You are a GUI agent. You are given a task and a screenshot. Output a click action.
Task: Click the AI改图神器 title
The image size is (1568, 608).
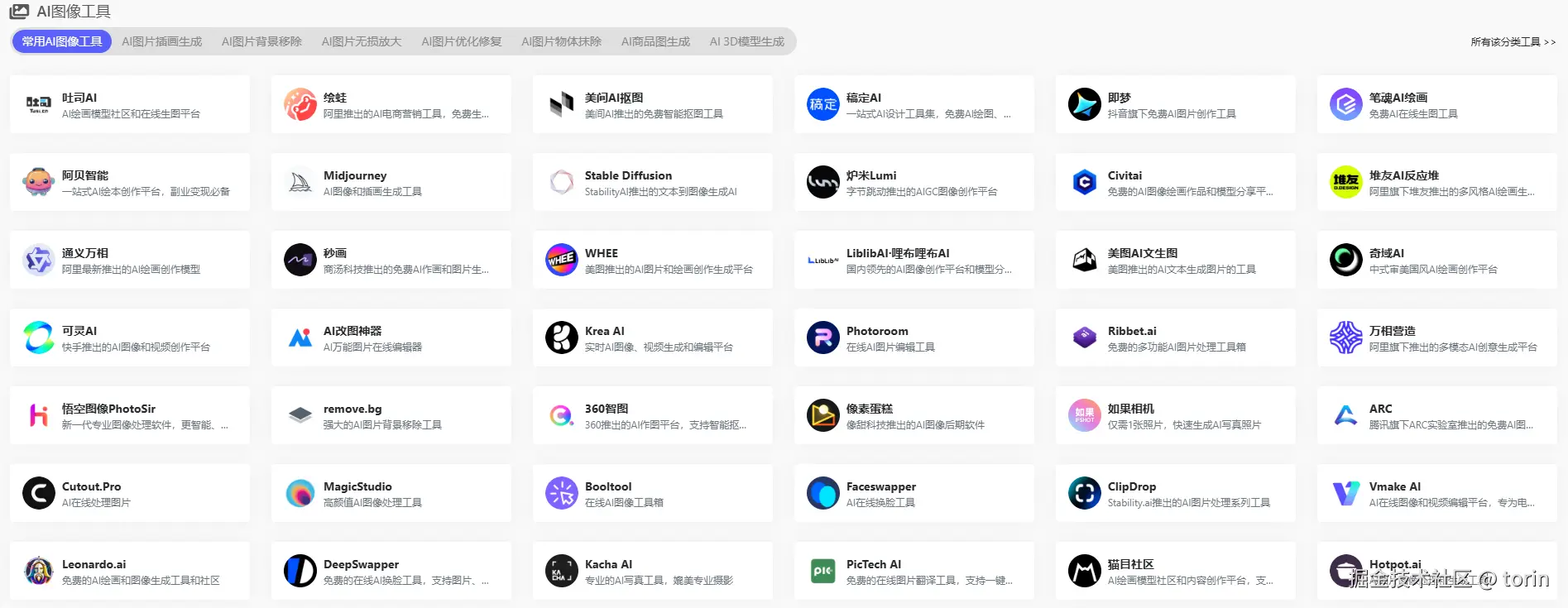(x=352, y=331)
